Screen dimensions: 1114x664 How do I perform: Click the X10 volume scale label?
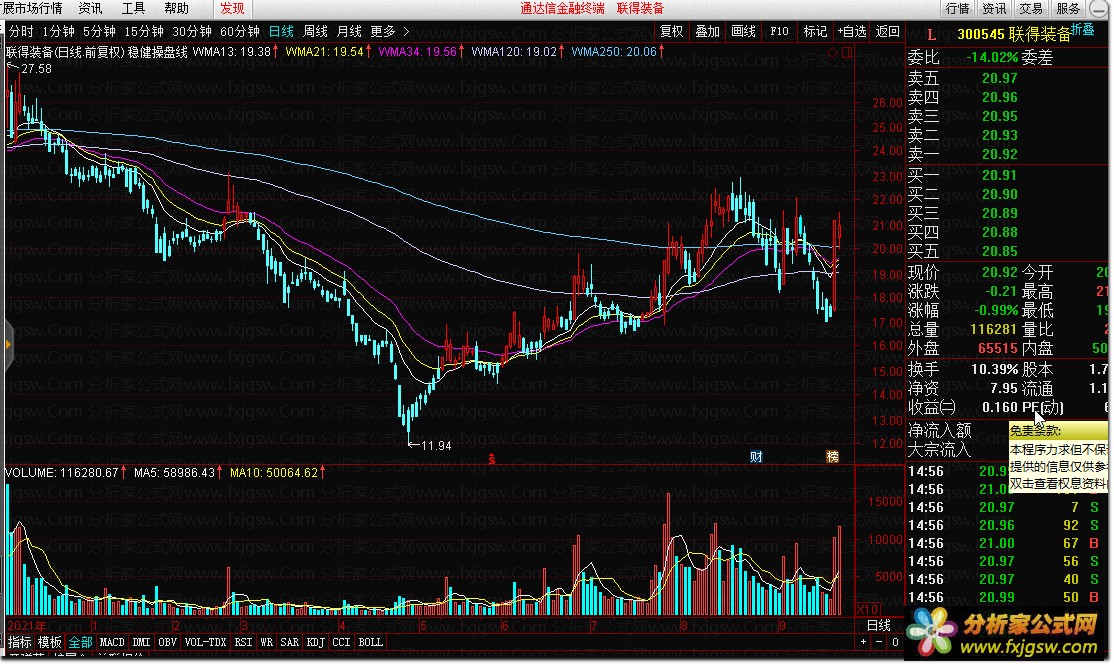(x=867, y=609)
